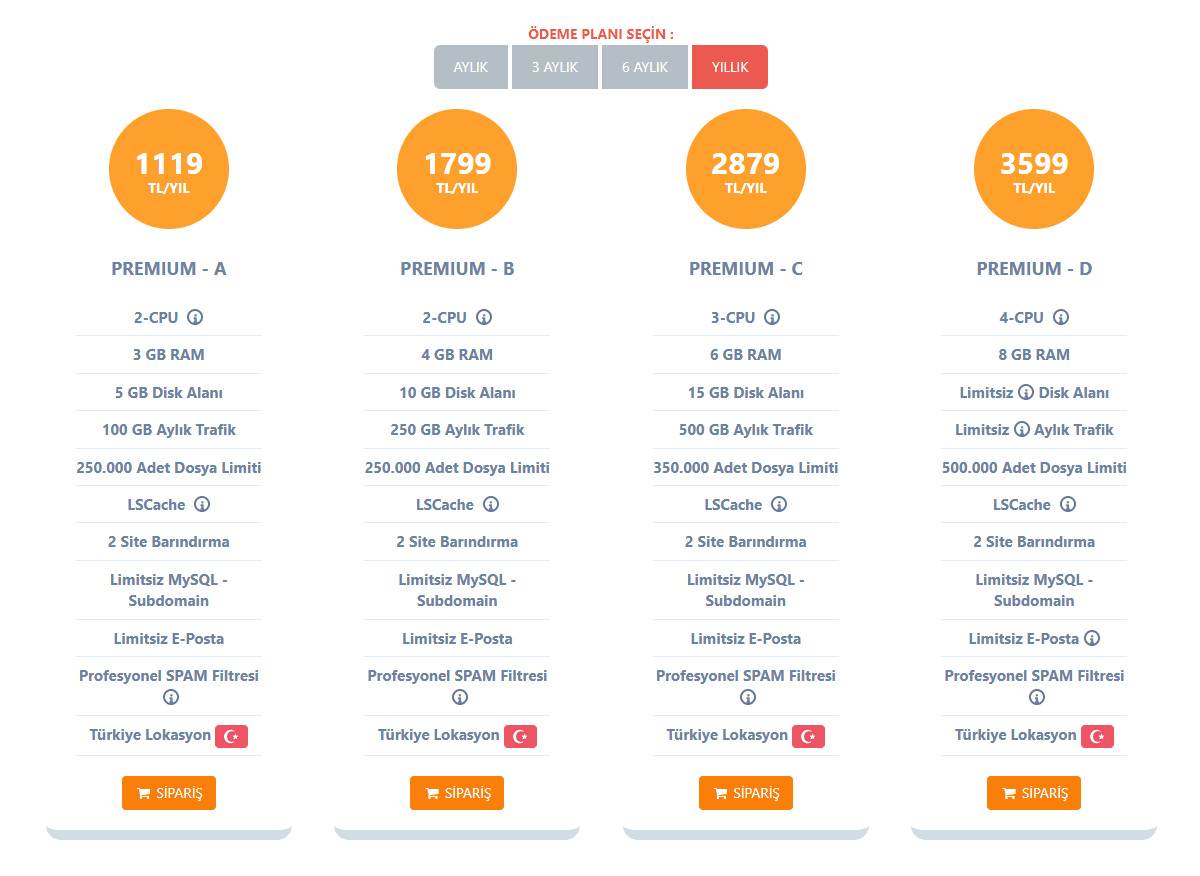The height and width of the screenshot is (876, 1200).
Task: Click info icon next to Premium-D 4-CPU
Action: click(1061, 318)
